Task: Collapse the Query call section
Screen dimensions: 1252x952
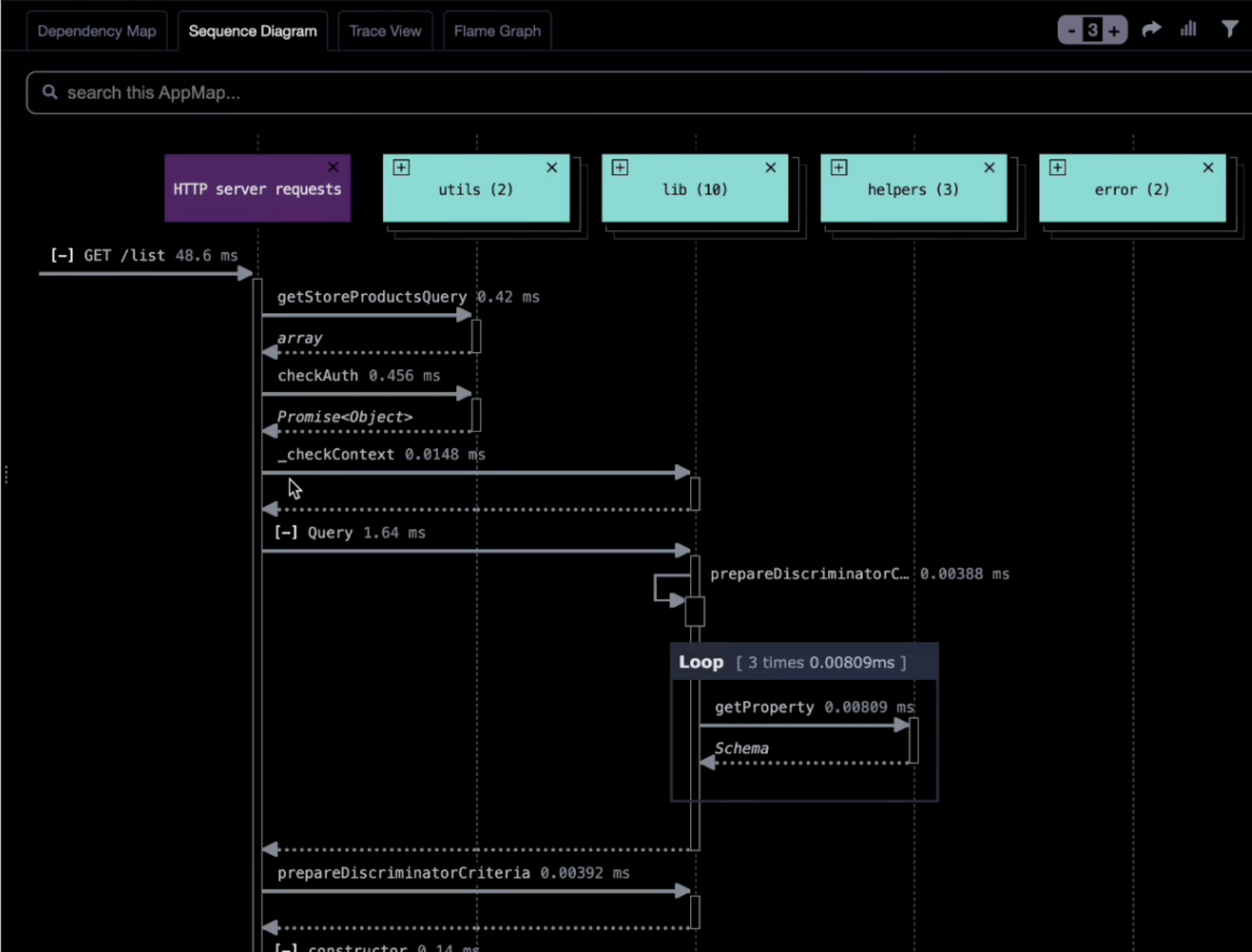Action: click(286, 533)
